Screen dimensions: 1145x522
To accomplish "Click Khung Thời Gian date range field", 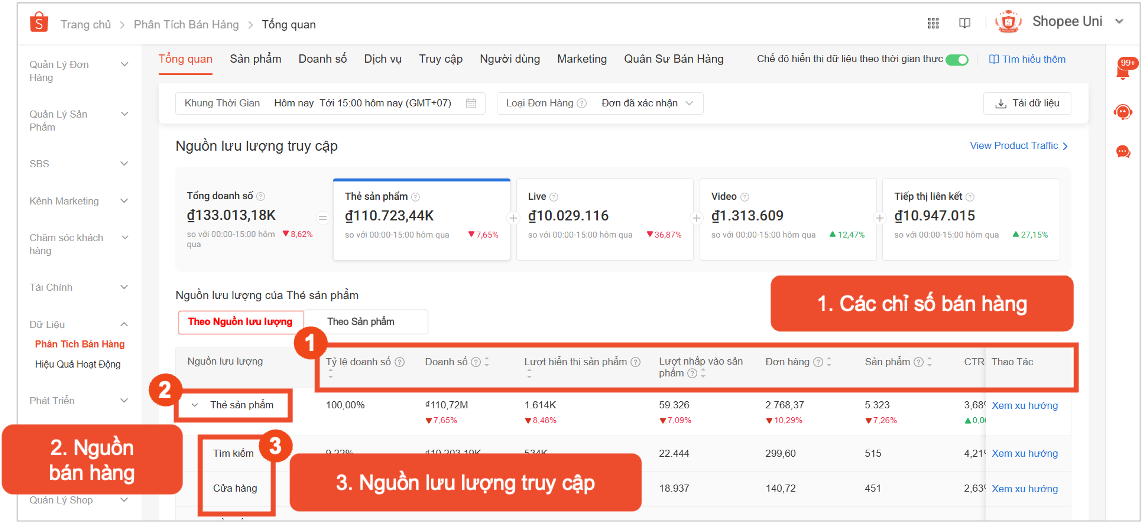I will (x=330, y=103).
